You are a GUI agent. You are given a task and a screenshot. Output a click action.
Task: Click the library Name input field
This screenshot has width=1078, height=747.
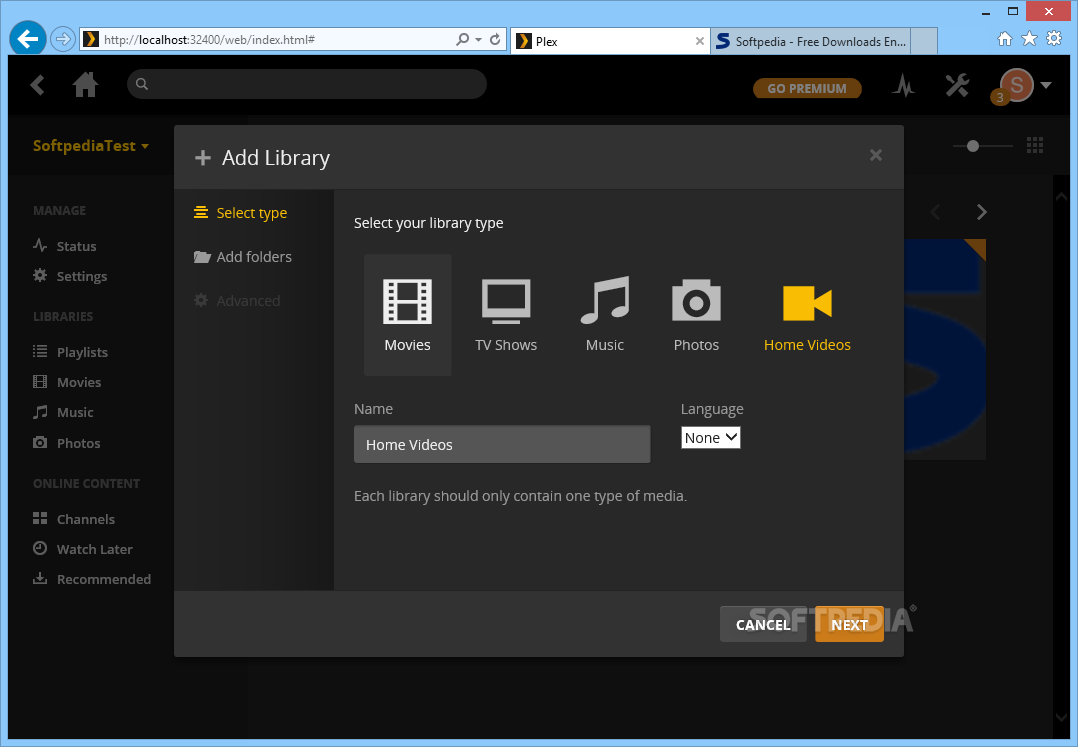coord(502,444)
